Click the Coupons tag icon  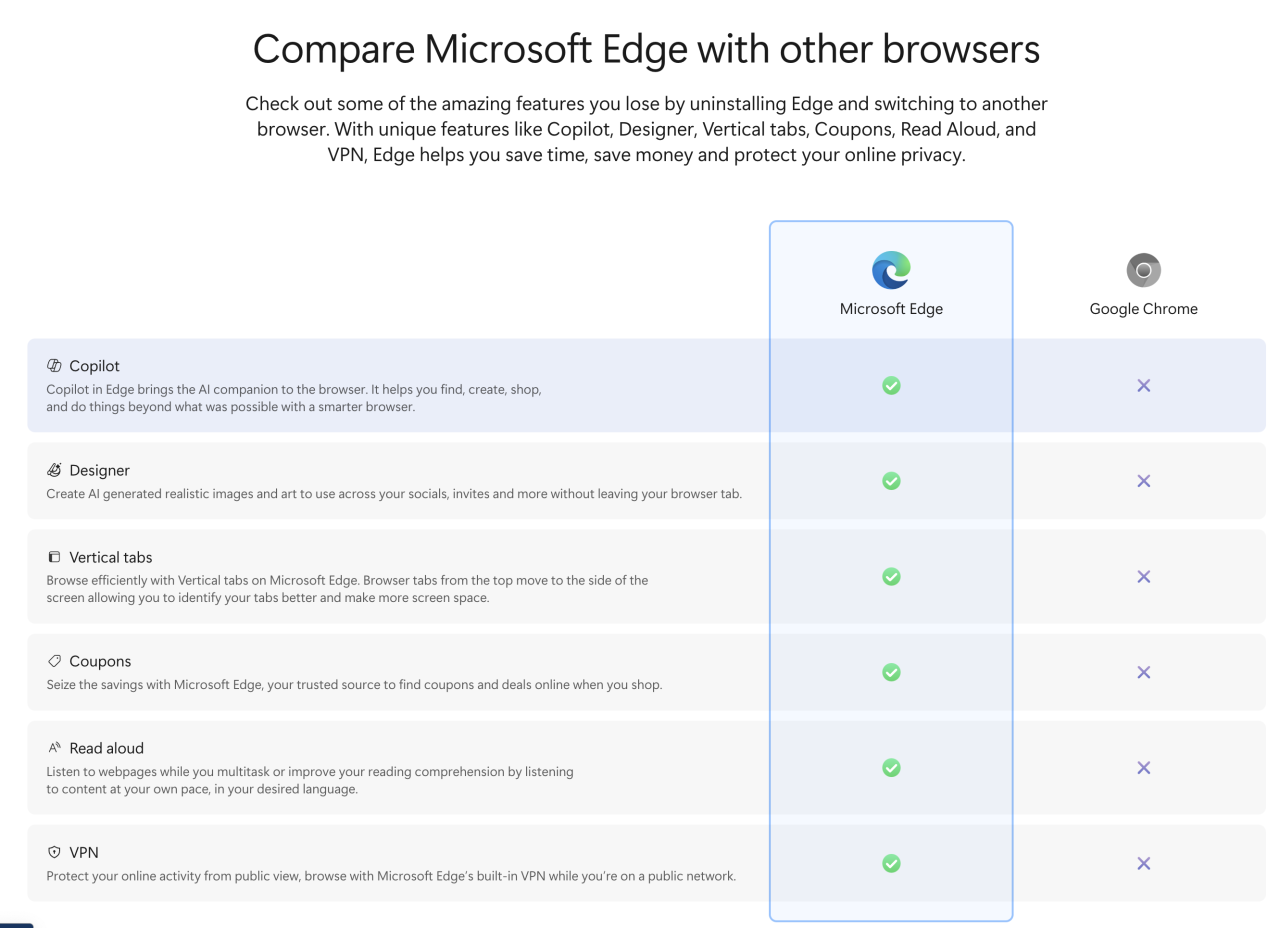(x=54, y=661)
